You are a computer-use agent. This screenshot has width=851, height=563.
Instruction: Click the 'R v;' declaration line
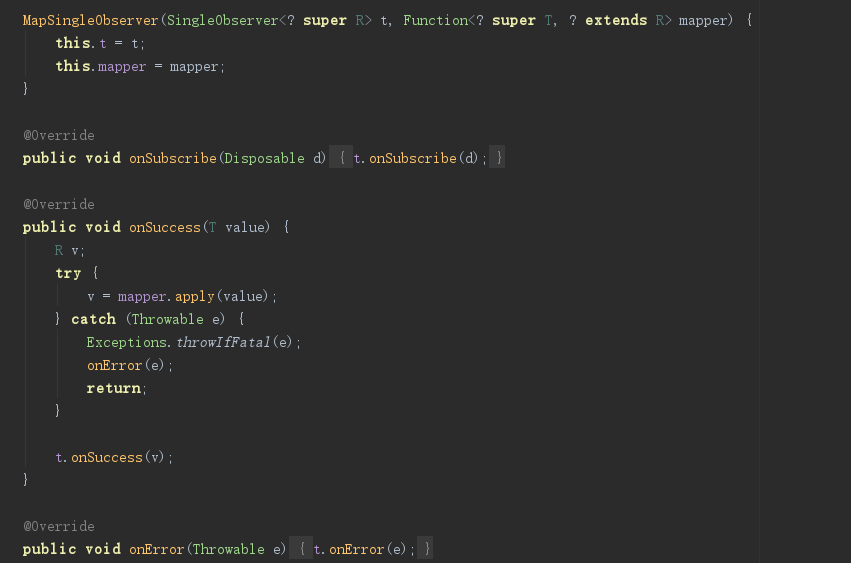pos(69,250)
